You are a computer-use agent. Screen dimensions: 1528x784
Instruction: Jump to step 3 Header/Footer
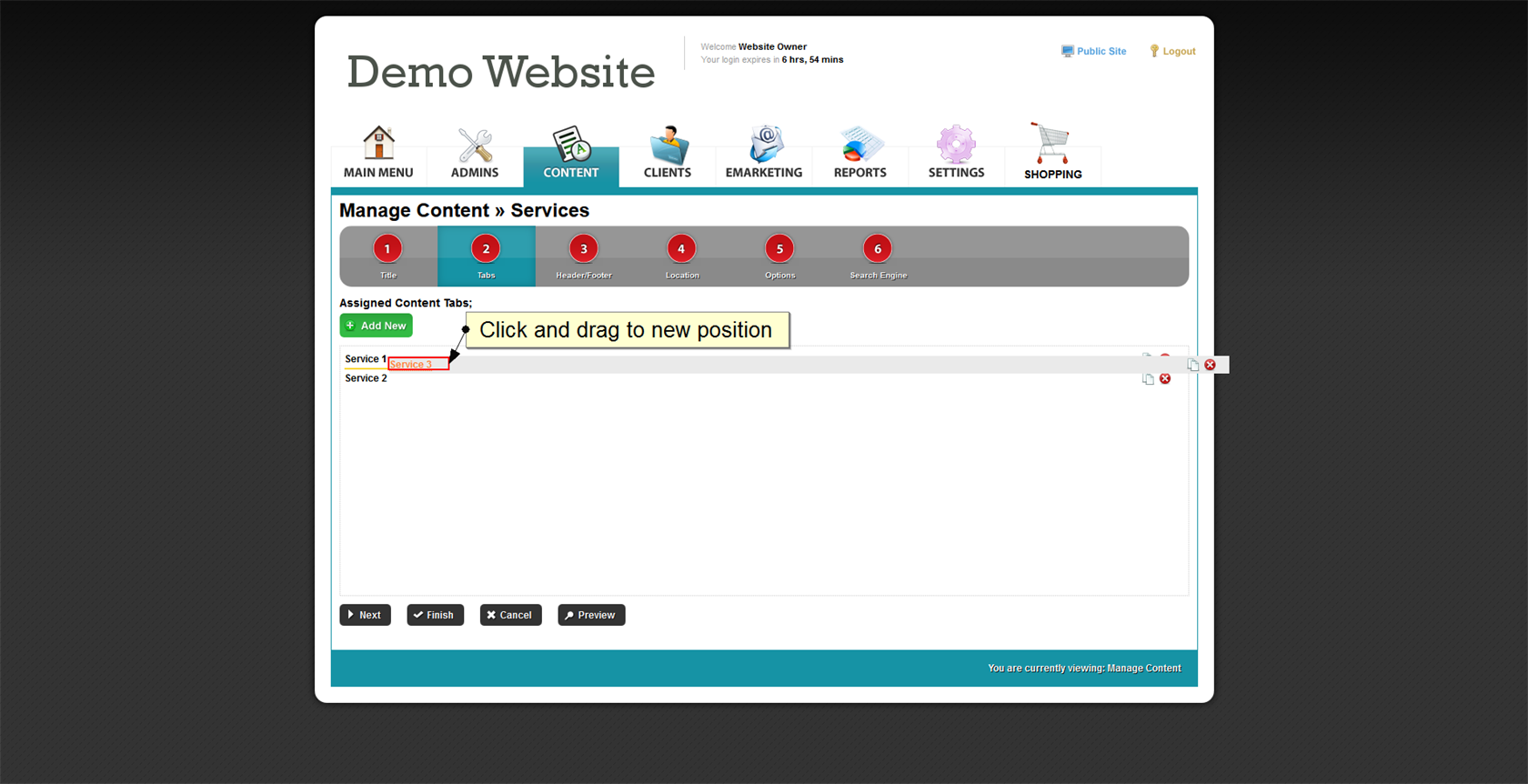tap(584, 256)
